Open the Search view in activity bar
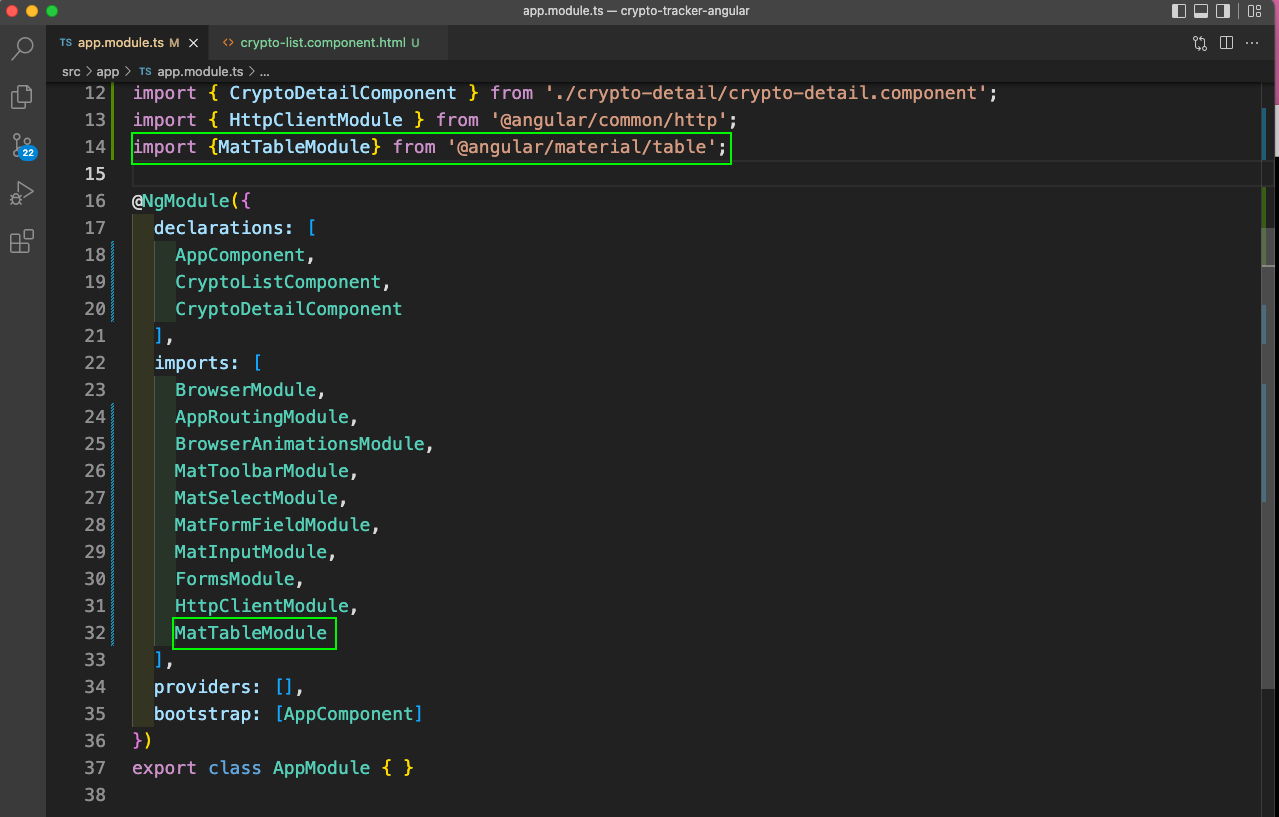The width and height of the screenshot is (1279, 817). pos(22,48)
